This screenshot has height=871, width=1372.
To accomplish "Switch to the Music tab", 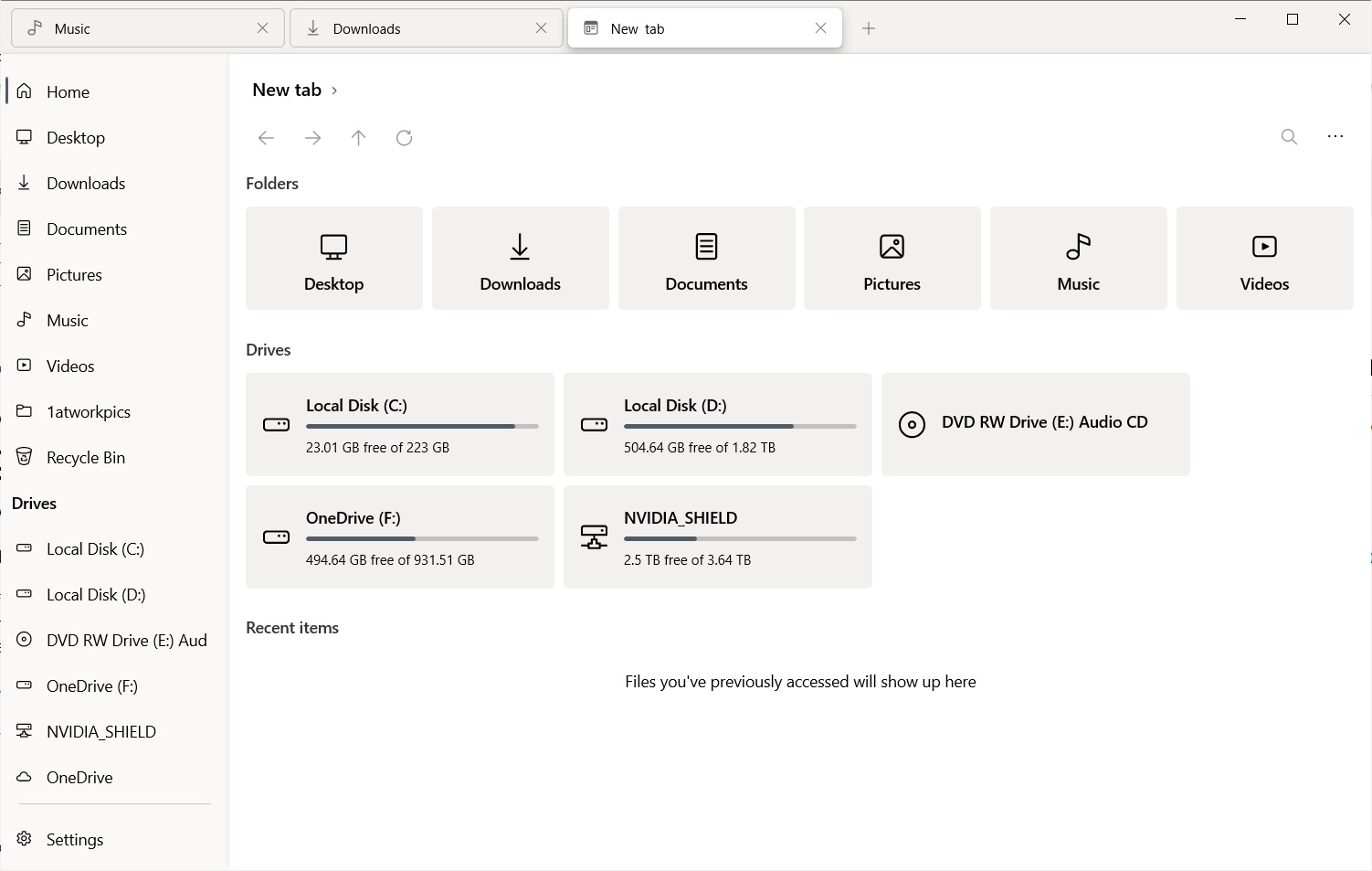I will pos(137,29).
